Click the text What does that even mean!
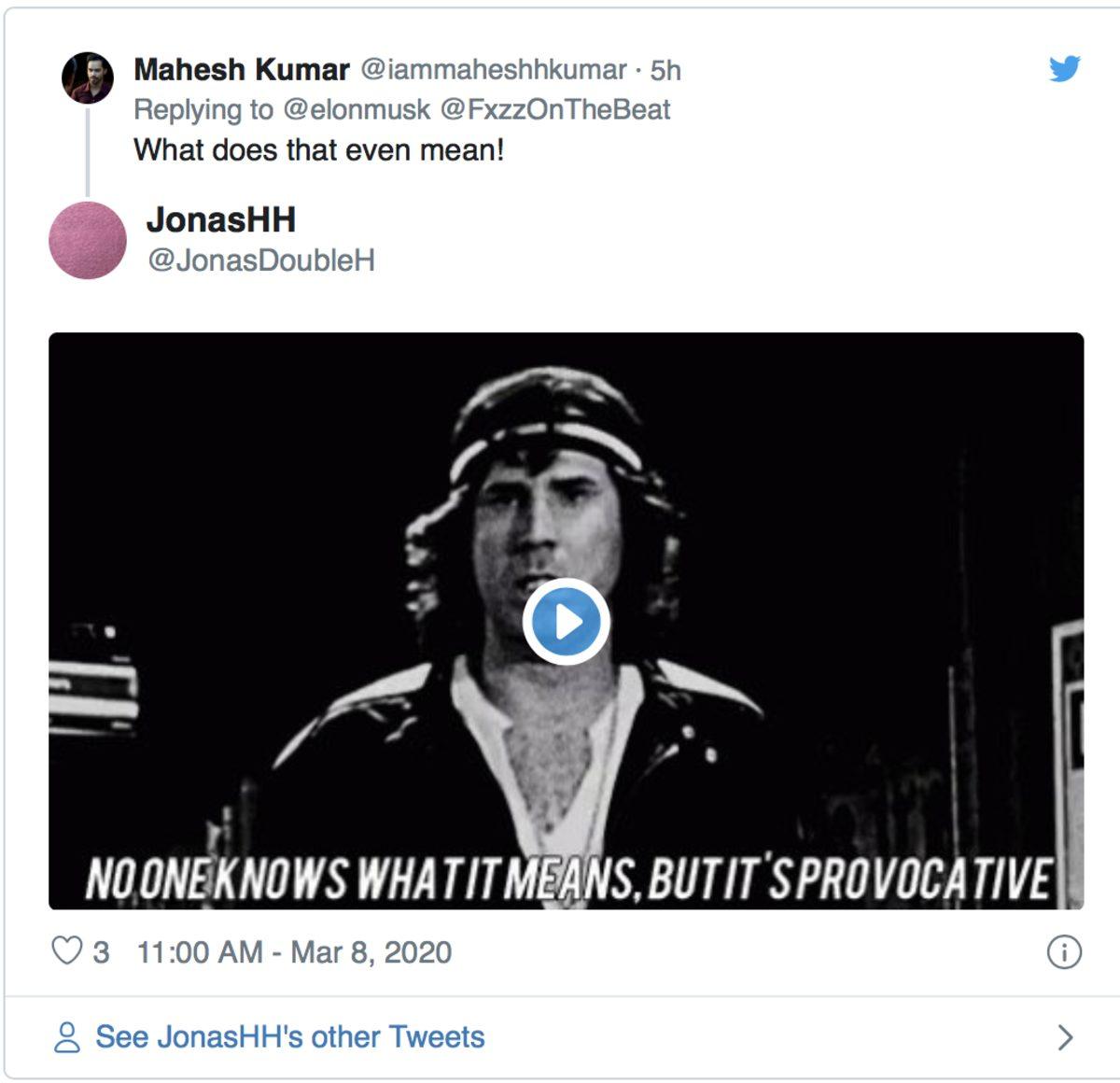The height and width of the screenshot is (1083, 1120). (318, 150)
